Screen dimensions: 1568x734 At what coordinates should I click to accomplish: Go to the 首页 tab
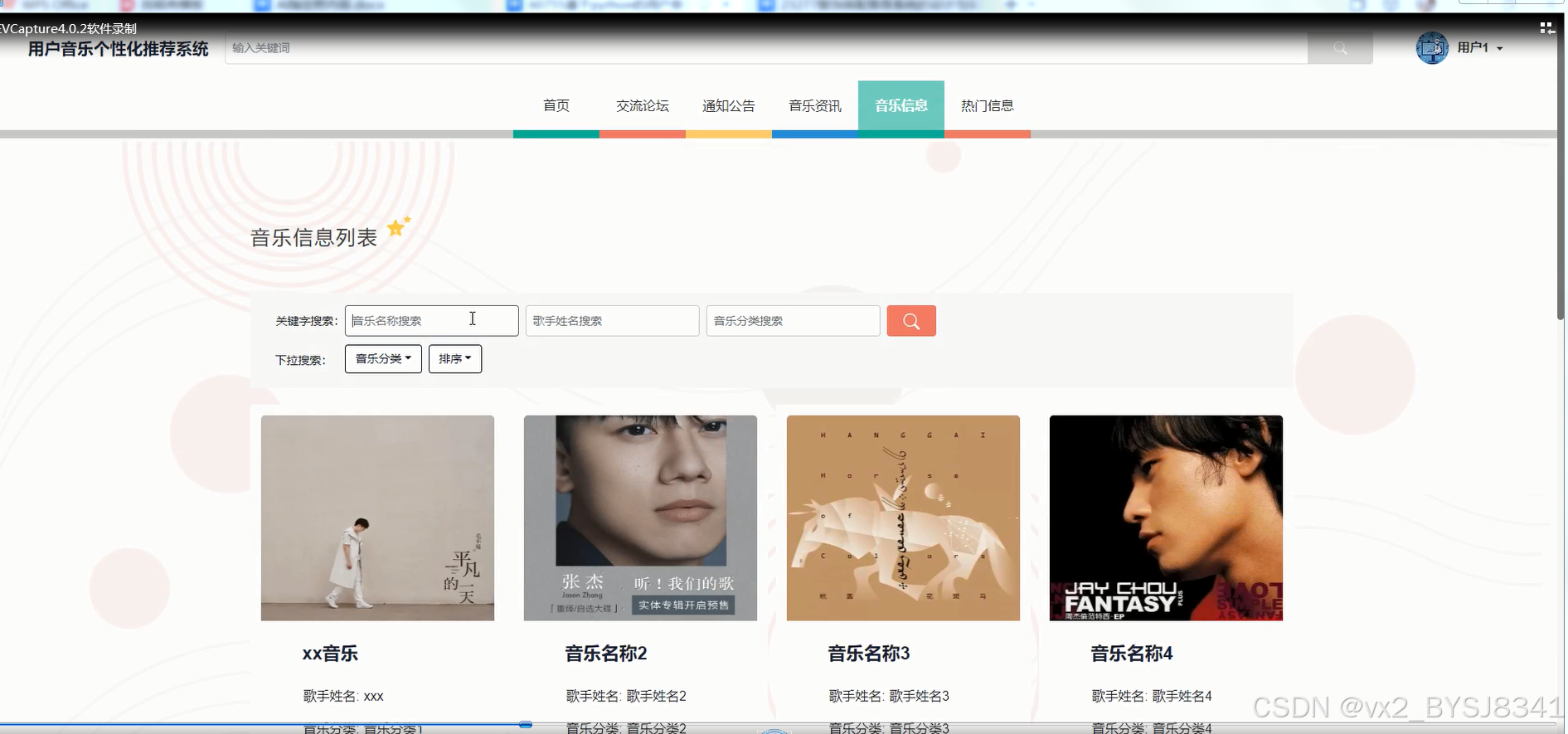556,106
